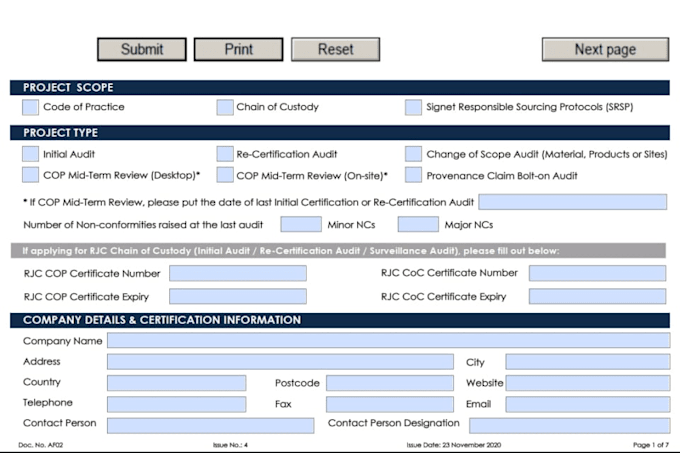
Task: Enable Change of Scope Audit checkbox
Action: click(413, 154)
